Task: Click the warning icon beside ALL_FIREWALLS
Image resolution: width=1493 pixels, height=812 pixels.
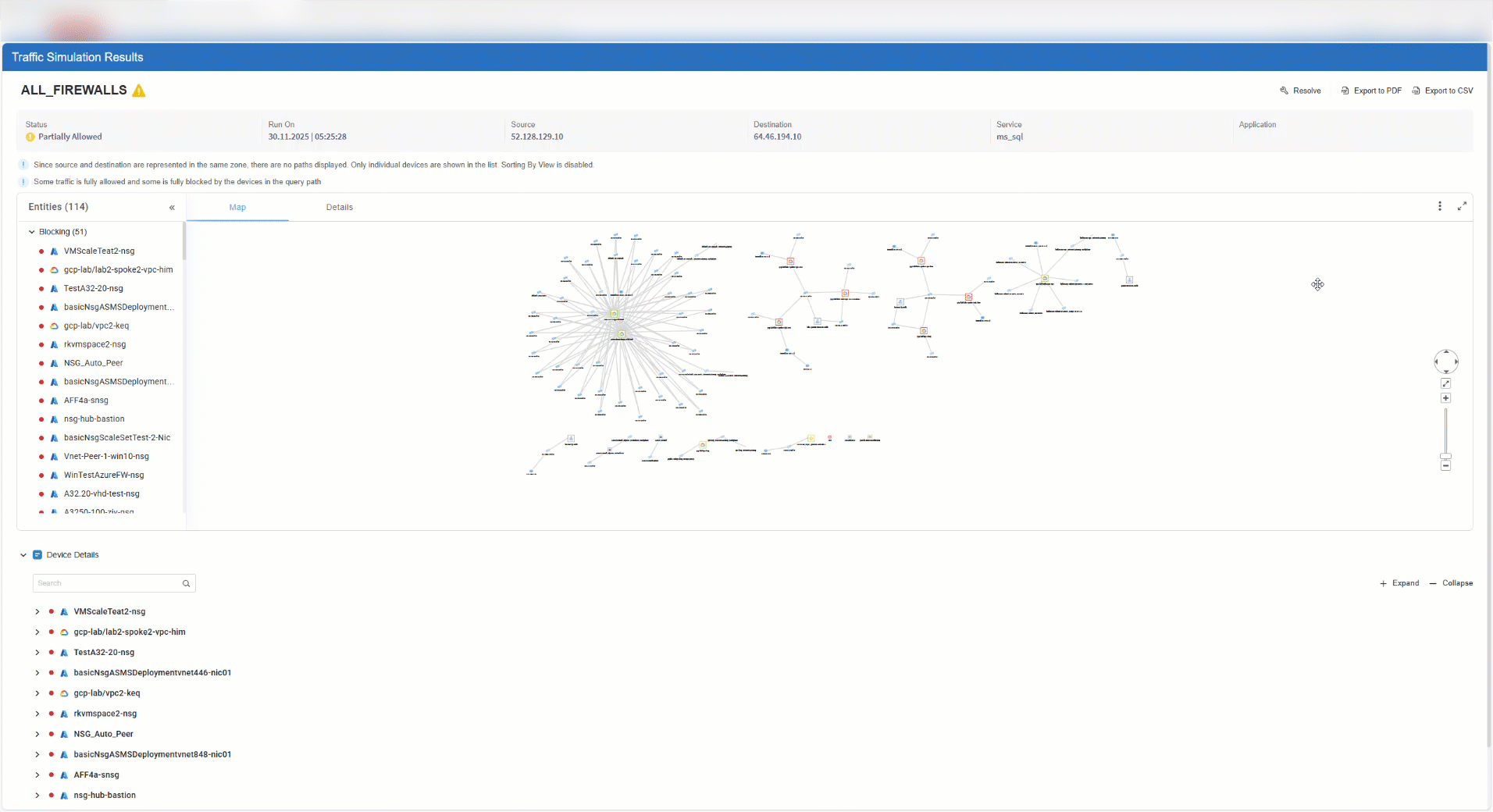Action: pyautogui.click(x=139, y=91)
